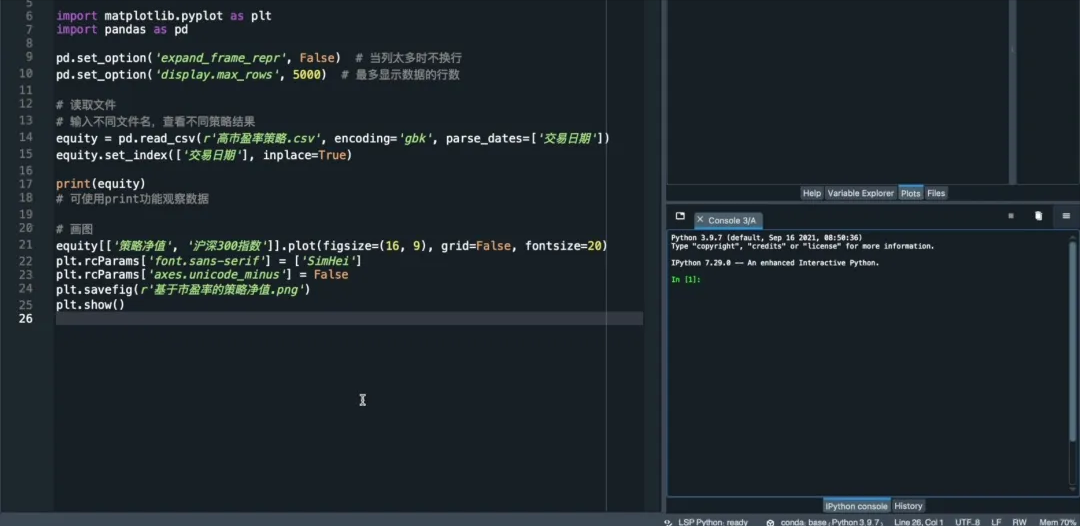Click the Line 26, Col 1 indicator
The image size is (1080, 526).
918,522
